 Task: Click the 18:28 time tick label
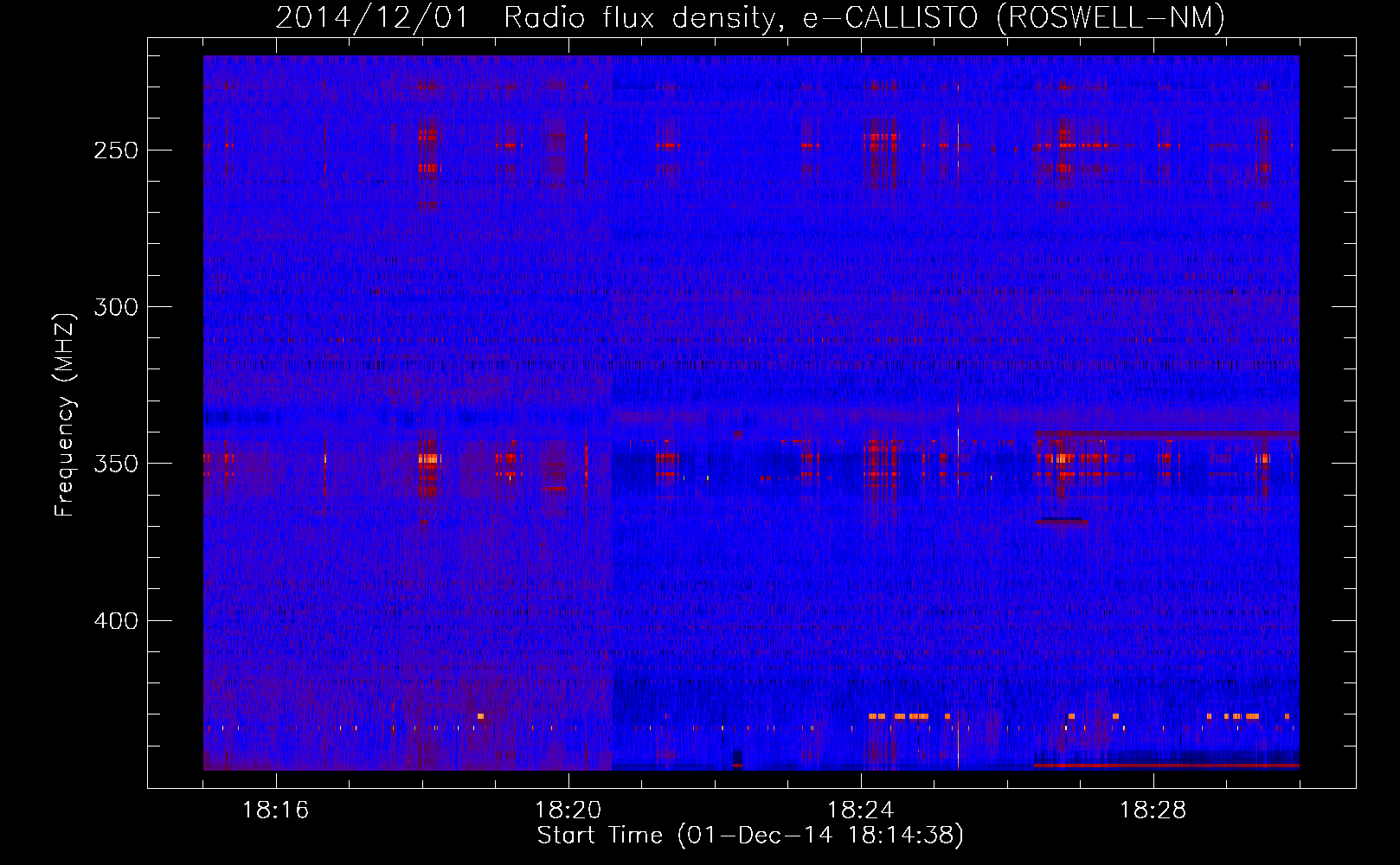[x=1153, y=811]
